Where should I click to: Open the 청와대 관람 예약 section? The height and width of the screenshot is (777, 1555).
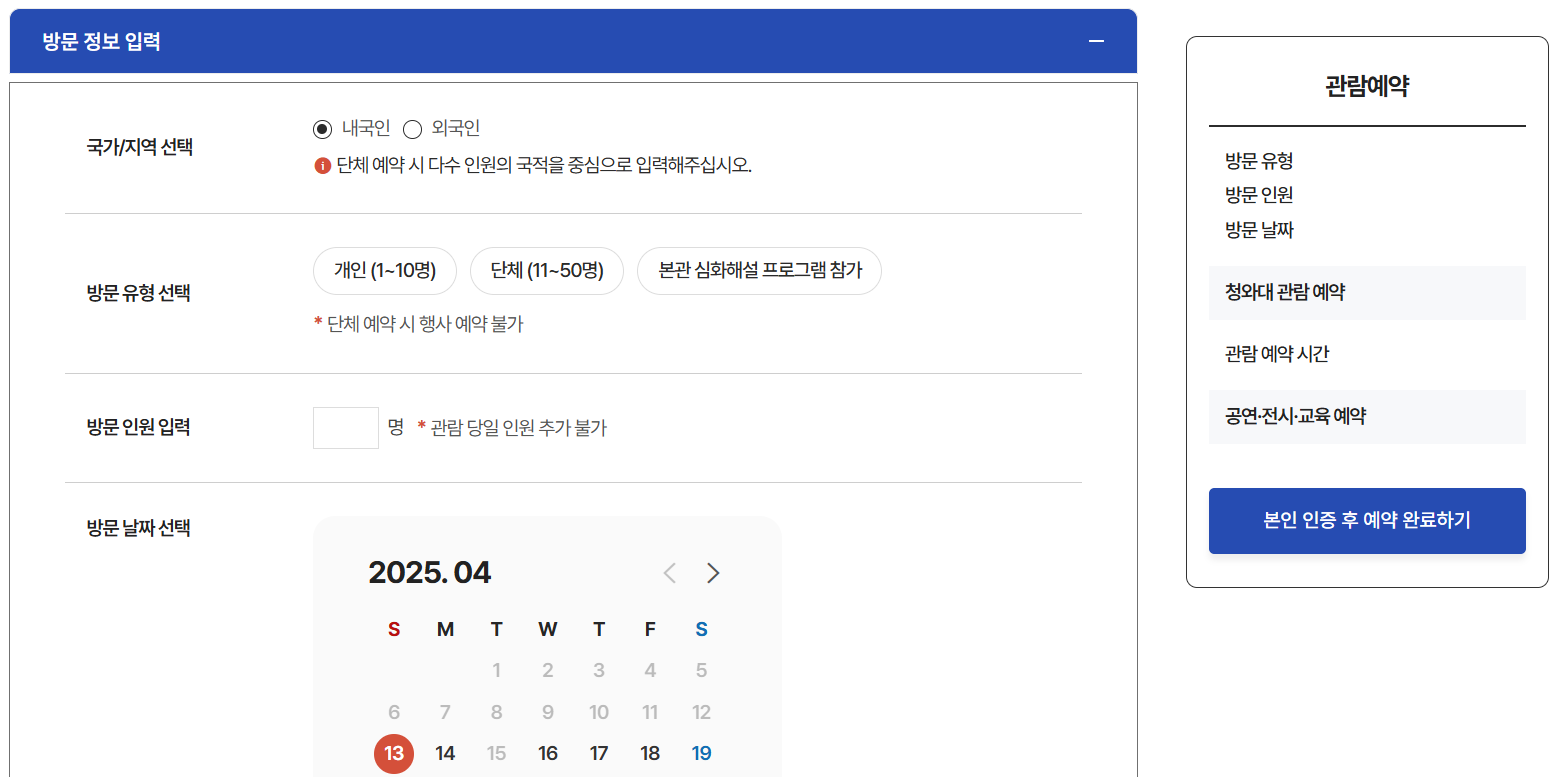click(1367, 292)
